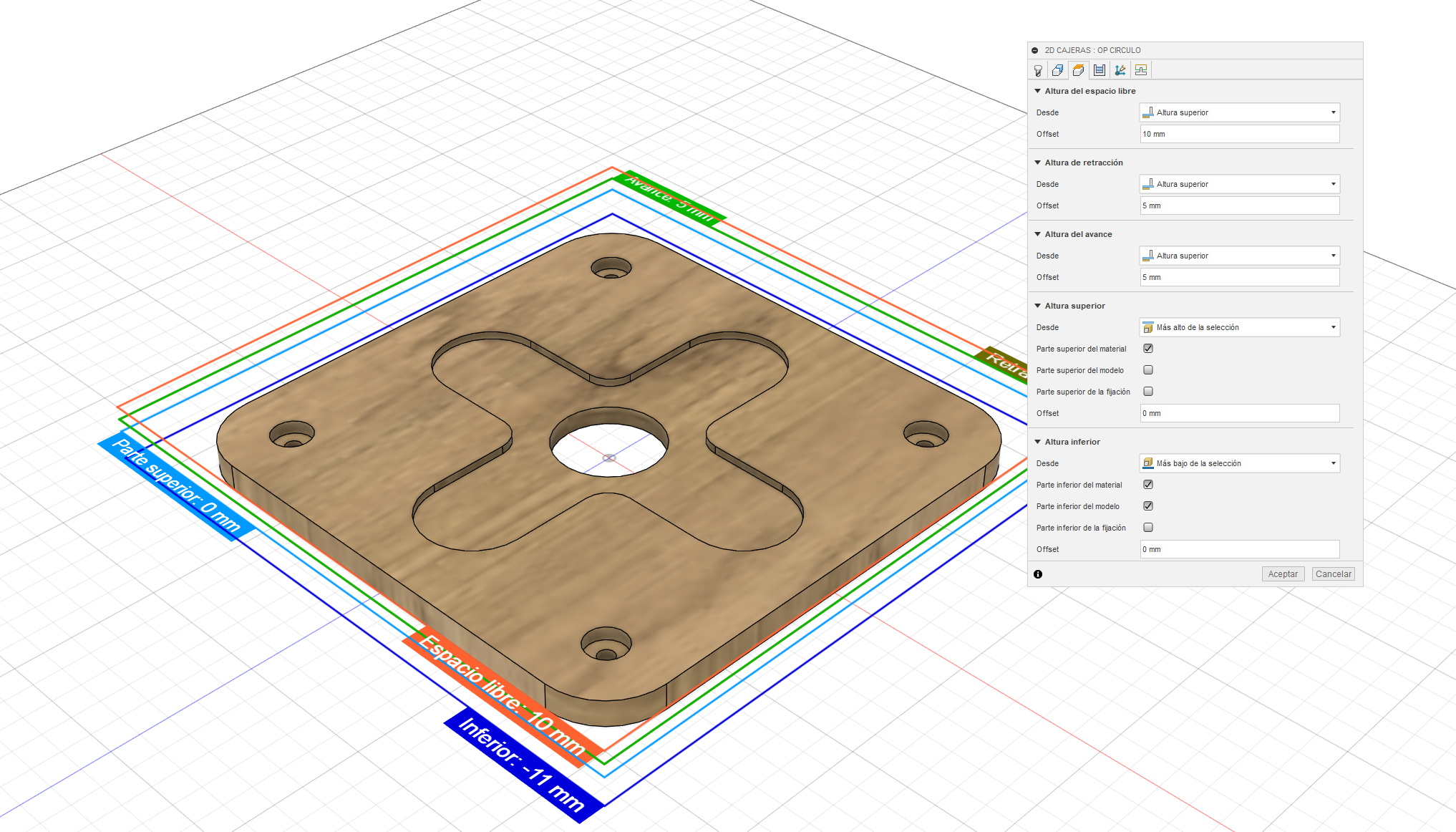Click the Aceptar button
The height and width of the screenshot is (832, 1456).
(1283, 574)
